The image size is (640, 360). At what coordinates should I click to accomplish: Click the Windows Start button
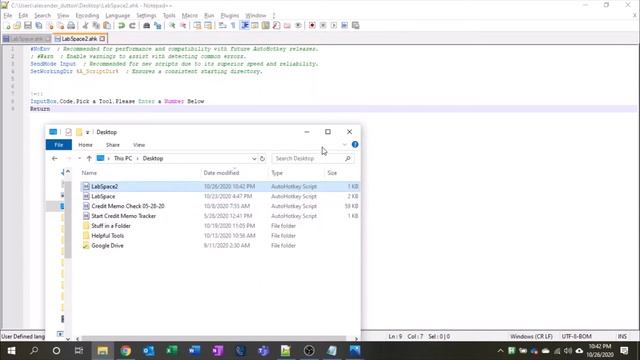pyautogui.click(x=11, y=351)
